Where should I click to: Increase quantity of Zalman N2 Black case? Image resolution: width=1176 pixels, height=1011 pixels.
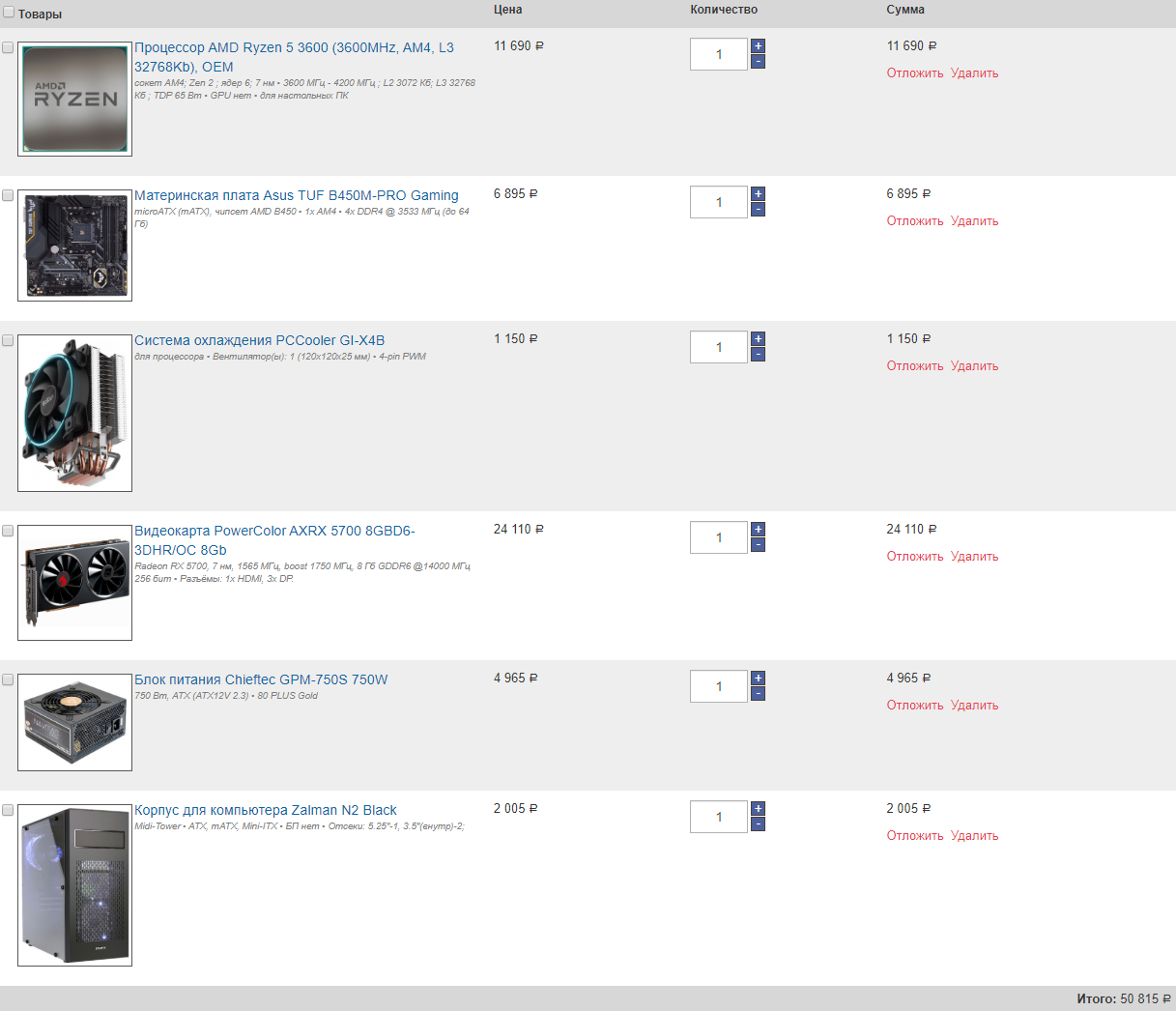(x=758, y=809)
